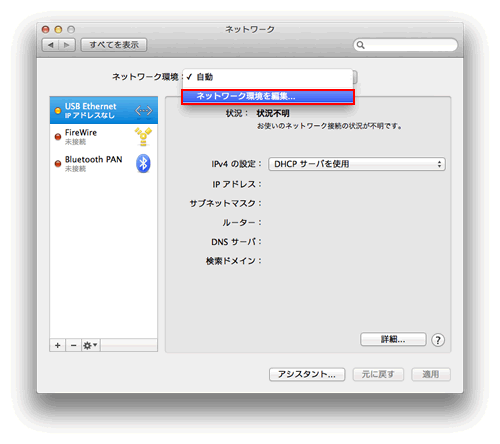Image resolution: width=500 pixels, height=444 pixels.
Task: Click the DNS サーバ label
Action: 236,242
